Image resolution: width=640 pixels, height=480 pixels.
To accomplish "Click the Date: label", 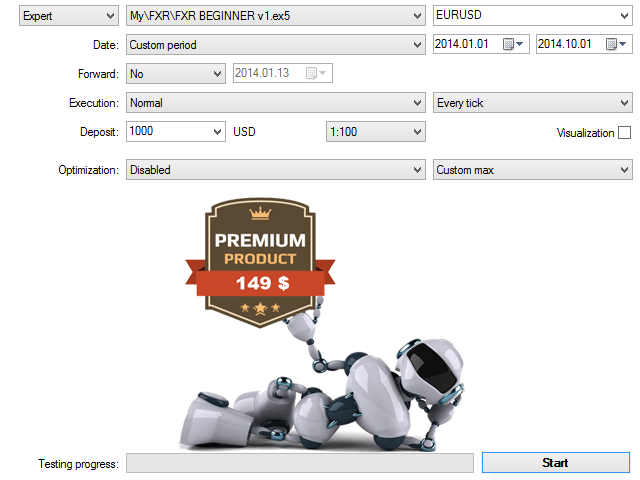I will click(x=106, y=45).
